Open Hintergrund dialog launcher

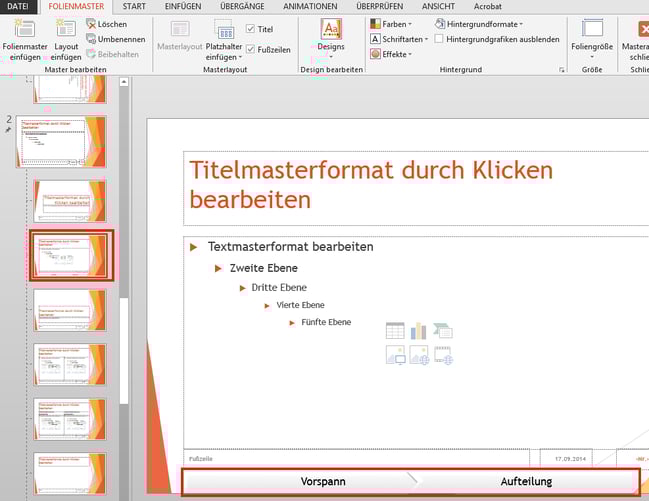562,70
